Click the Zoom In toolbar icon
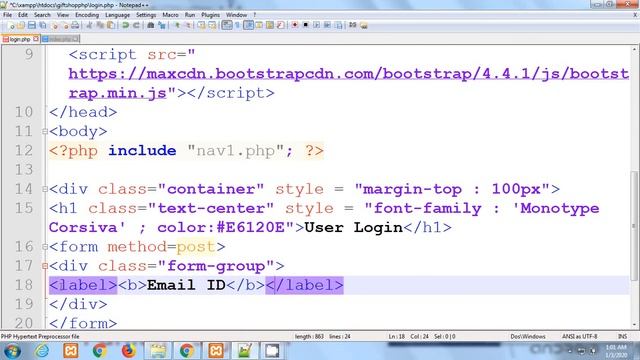 point(177,25)
